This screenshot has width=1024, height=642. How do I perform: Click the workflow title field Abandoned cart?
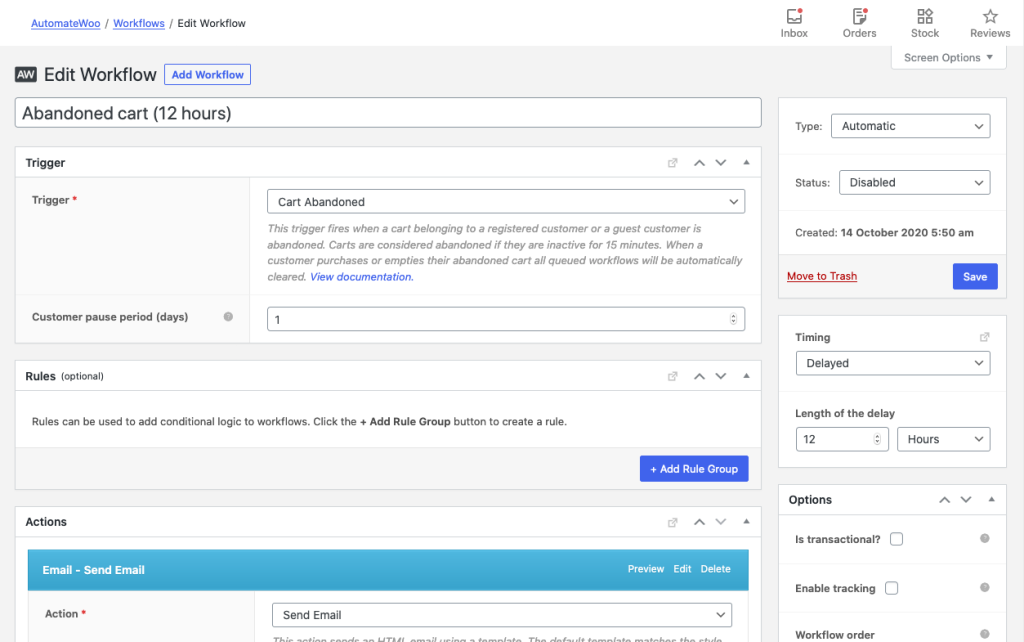point(388,112)
